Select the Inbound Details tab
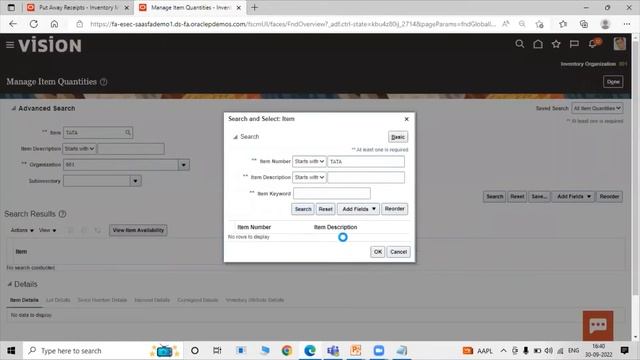The image size is (640, 360). pyautogui.click(x=152, y=300)
